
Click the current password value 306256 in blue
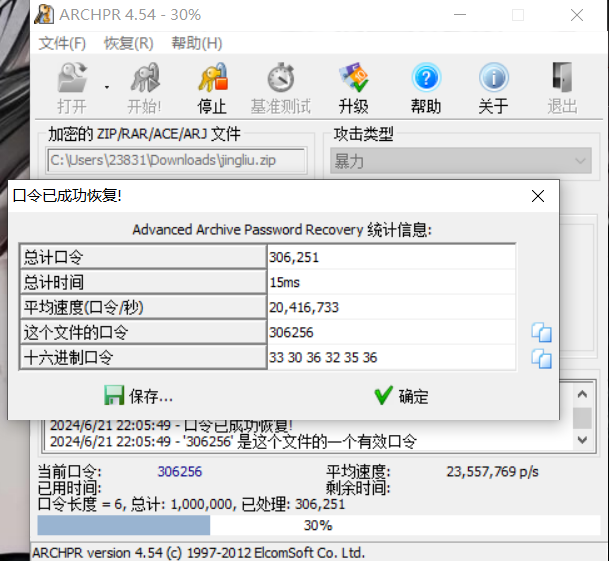(180, 472)
